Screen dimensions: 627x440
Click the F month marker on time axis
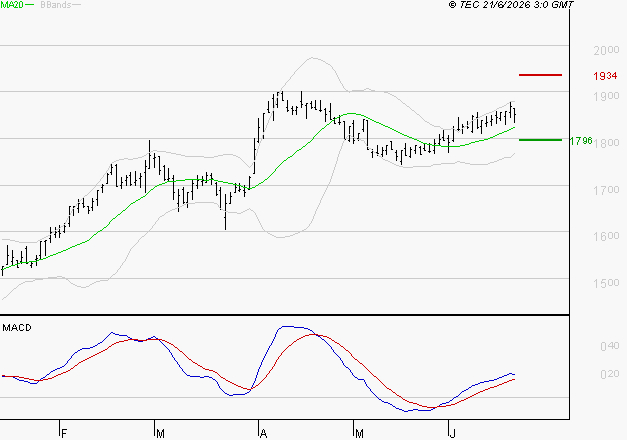[64, 434]
